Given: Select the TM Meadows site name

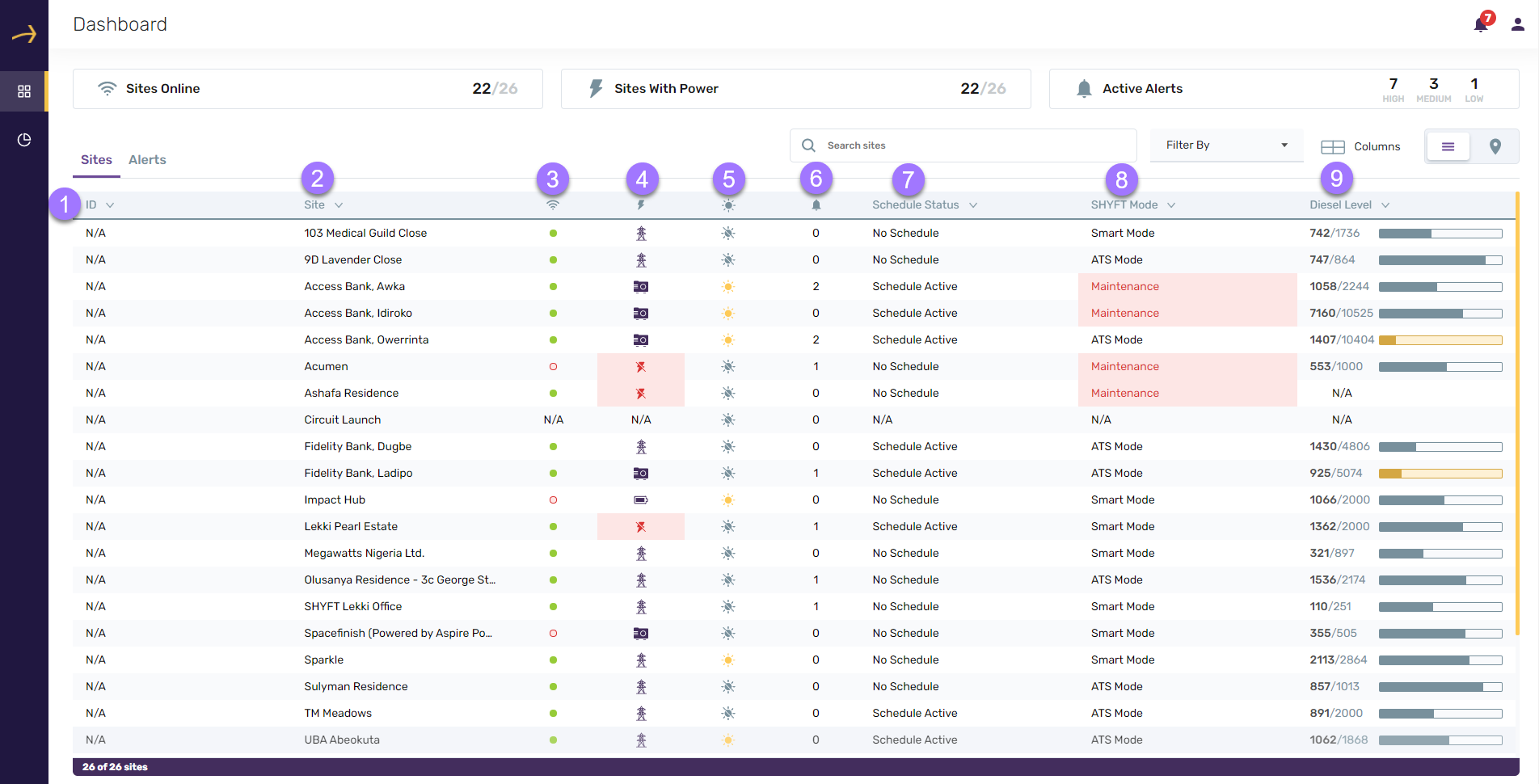Looking at the screenshot, I should point(338,714).
